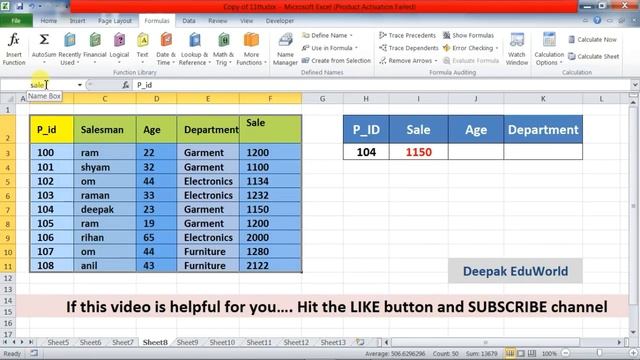The image size is (640, 360).
Task: Select the red 1150 Sale result cell
Action: click(418, 152)
